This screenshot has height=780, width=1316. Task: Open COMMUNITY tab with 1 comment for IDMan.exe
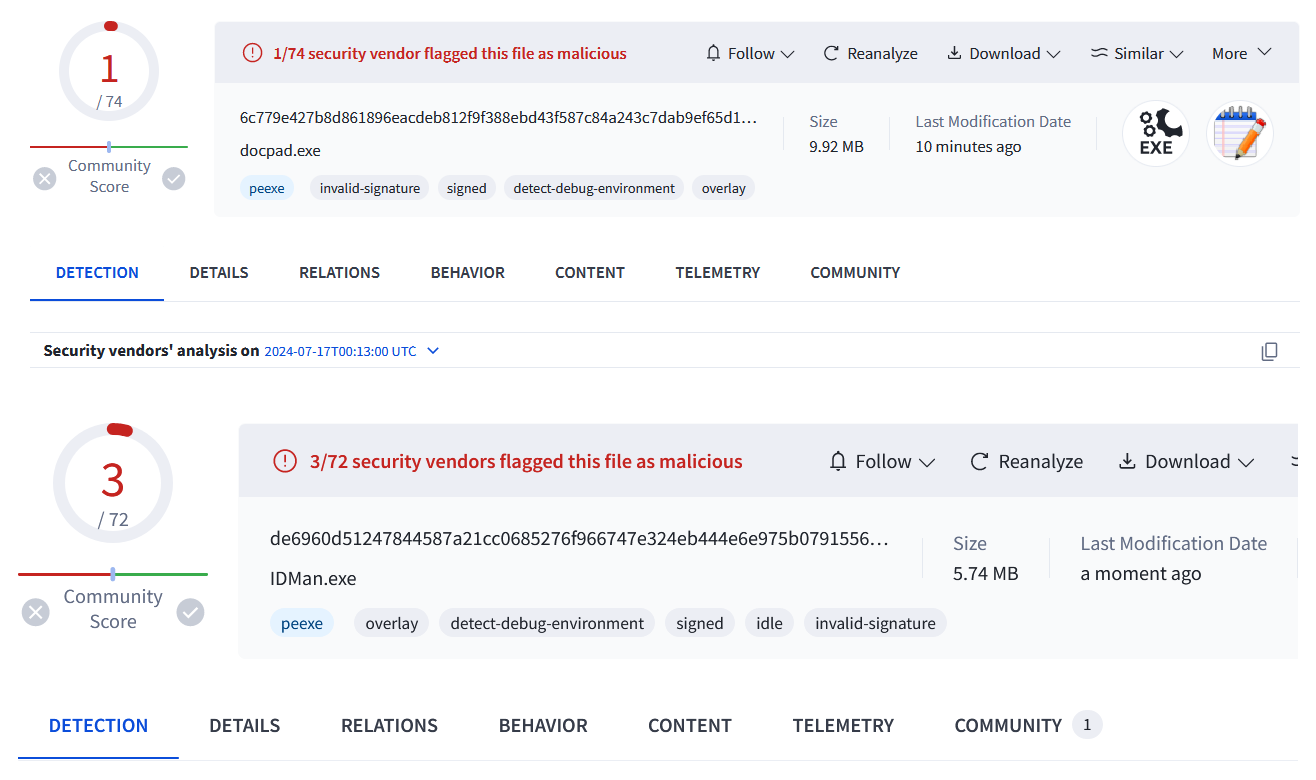click(1028, 726)
